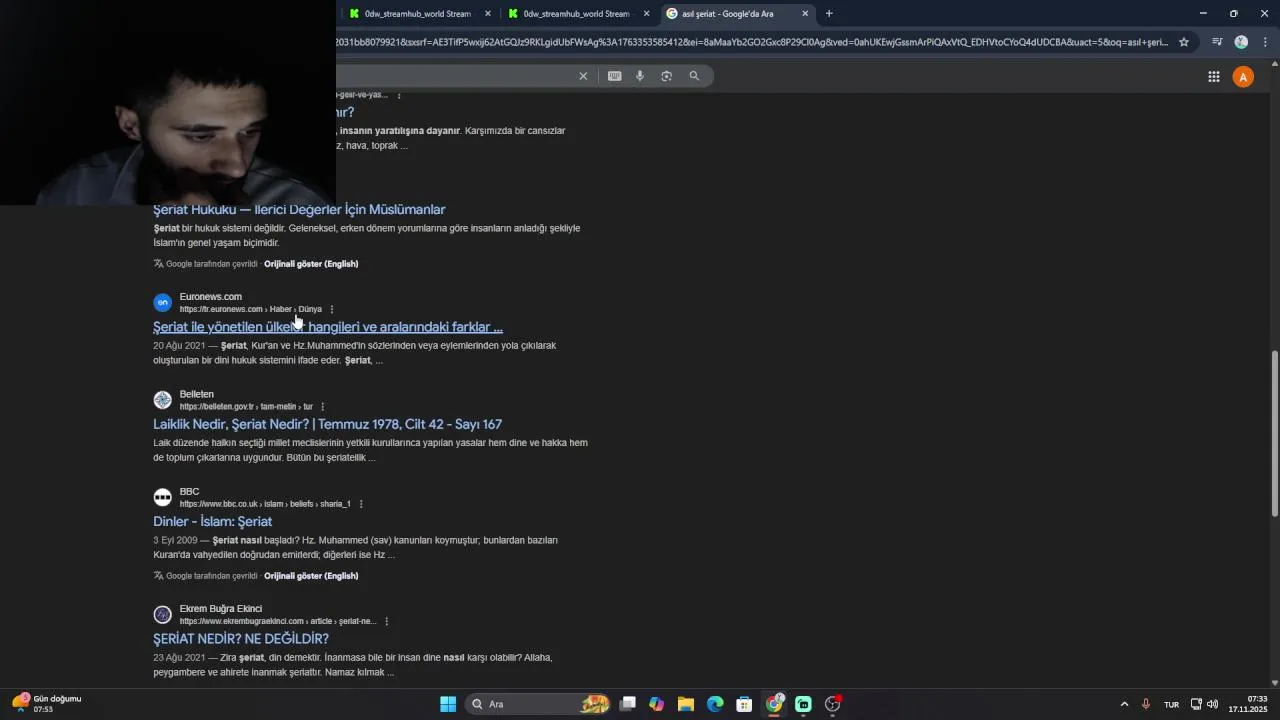Screen dimensions: 1280x720
Task: Click the microphone system tray icon
Action: pos(1146,704)
